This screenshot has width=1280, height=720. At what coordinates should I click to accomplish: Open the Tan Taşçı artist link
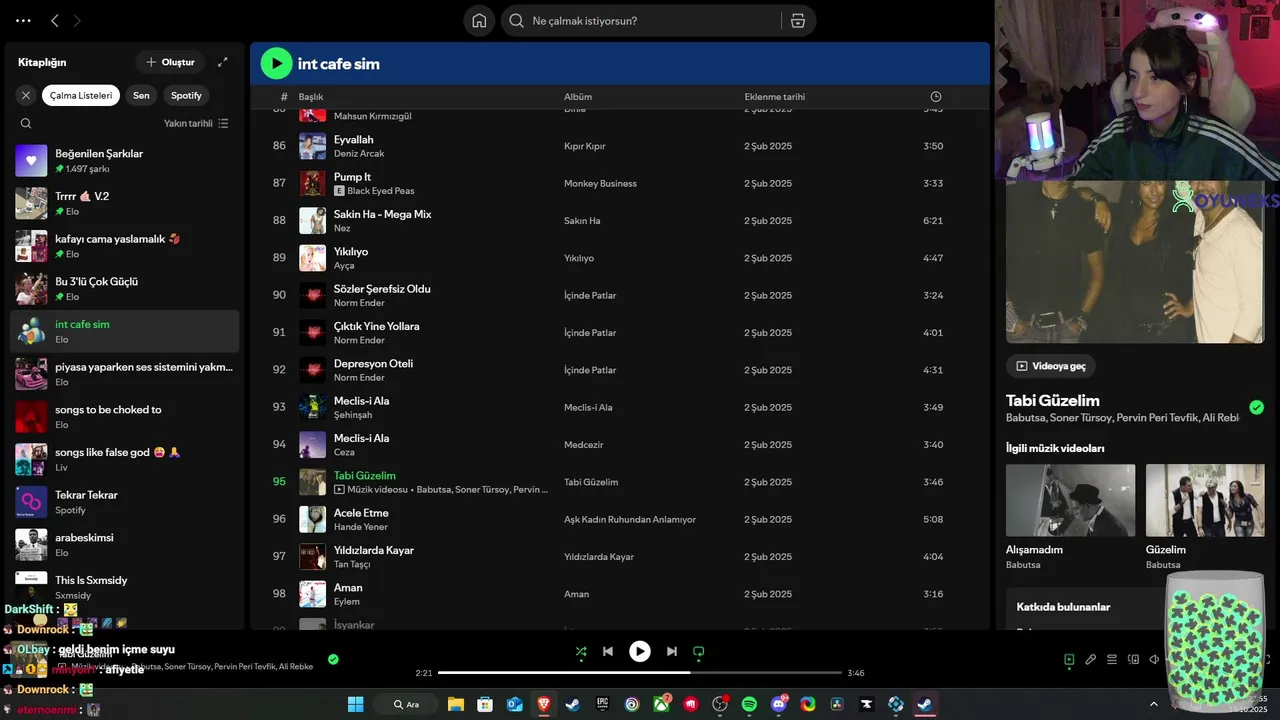(x=352, y=564)
